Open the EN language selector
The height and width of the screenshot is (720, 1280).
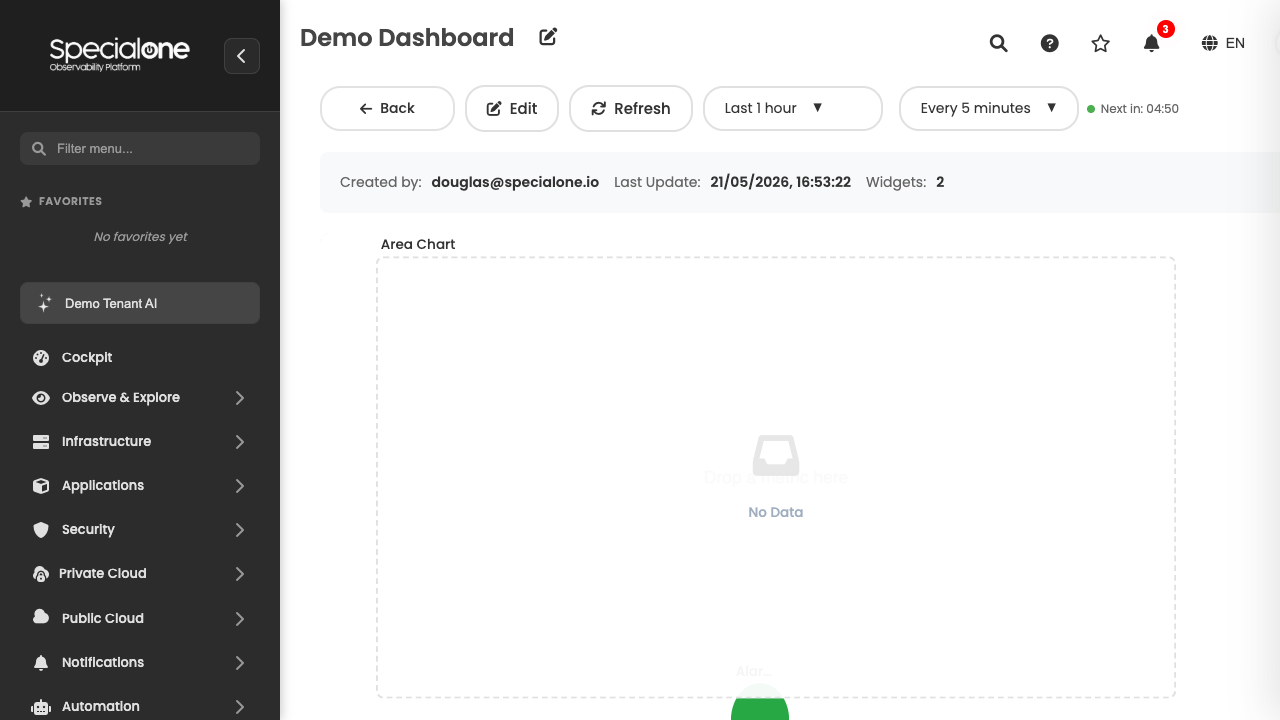coord(1223,43)
